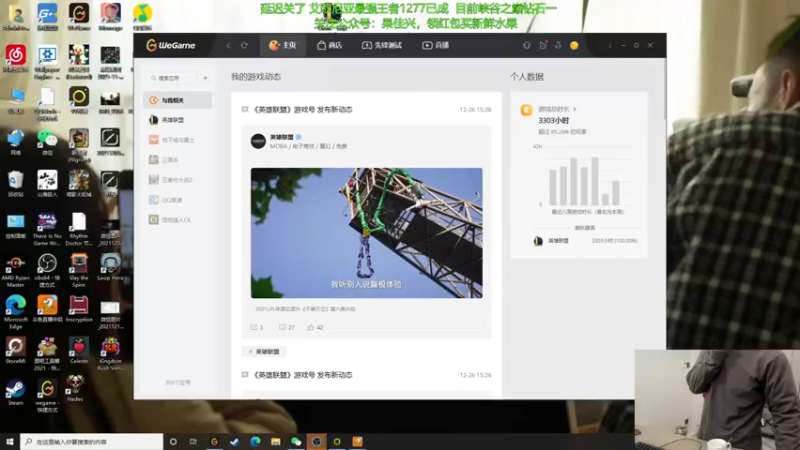Select 怪物猎人OL in the sidebar
The image size is (800, 450).
(178, 220)
